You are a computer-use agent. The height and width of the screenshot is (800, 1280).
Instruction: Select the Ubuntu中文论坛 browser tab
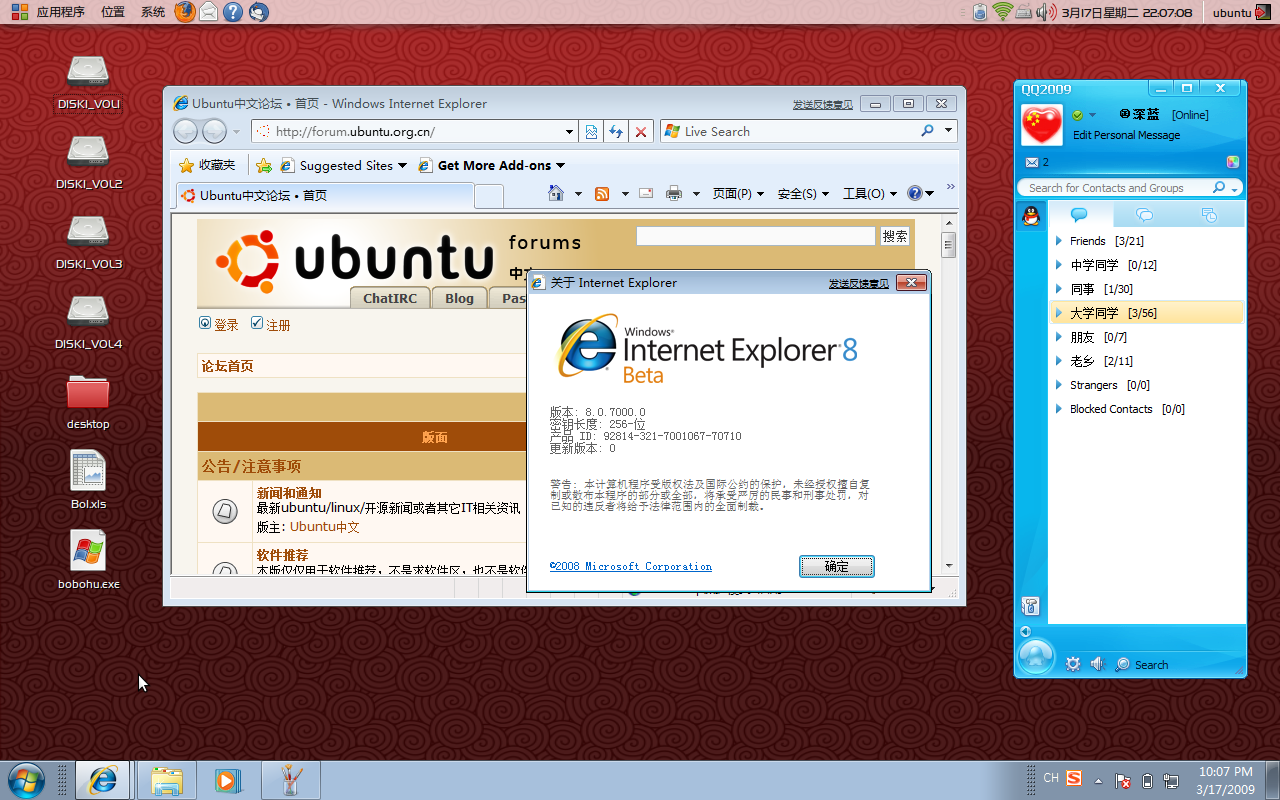323,195
